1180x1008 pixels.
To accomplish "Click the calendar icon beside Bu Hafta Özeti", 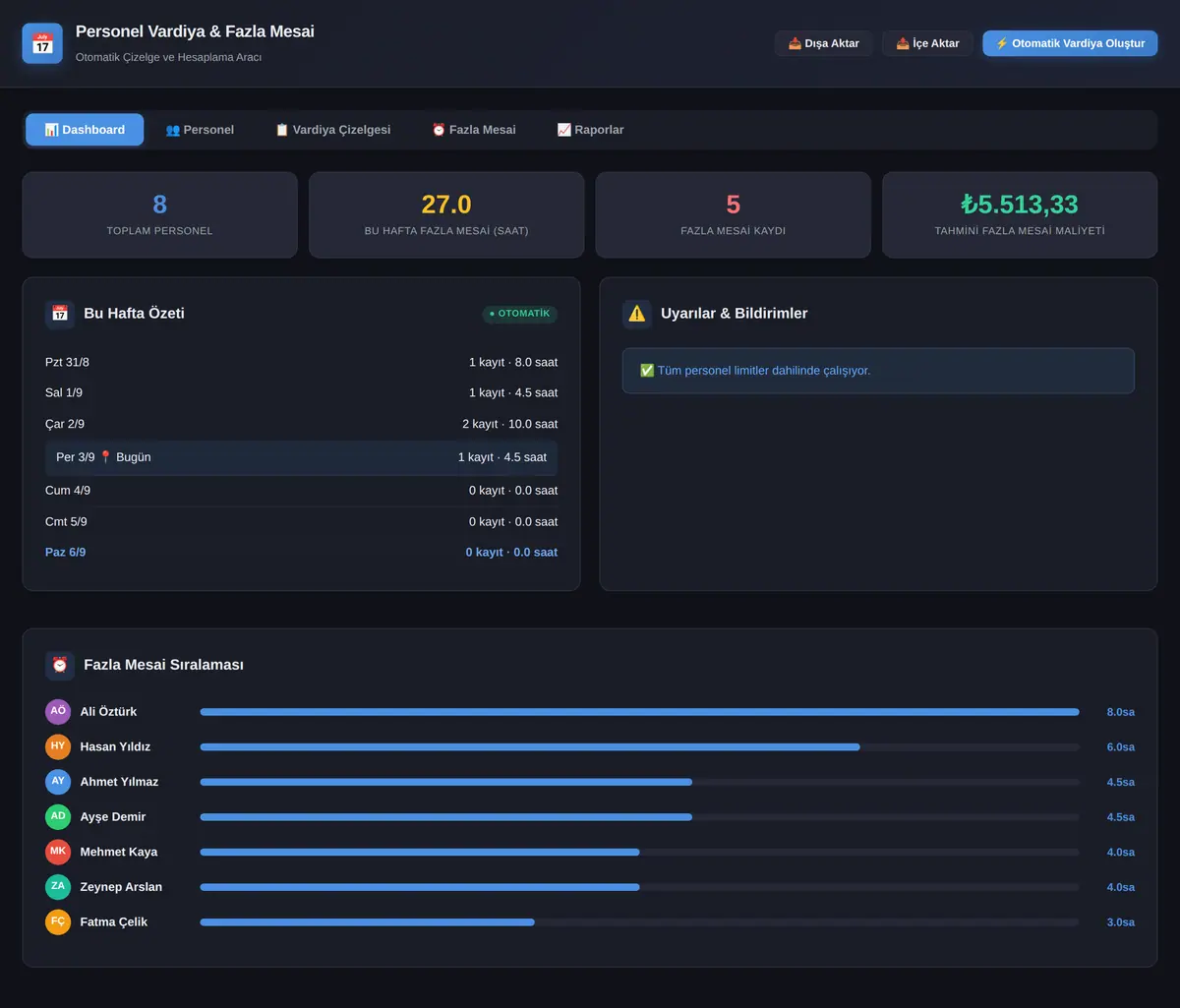I will pos(60,314).
